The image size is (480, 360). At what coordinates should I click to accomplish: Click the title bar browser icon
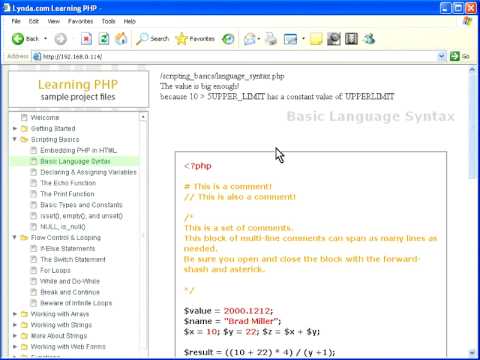(x=6, y=8)
